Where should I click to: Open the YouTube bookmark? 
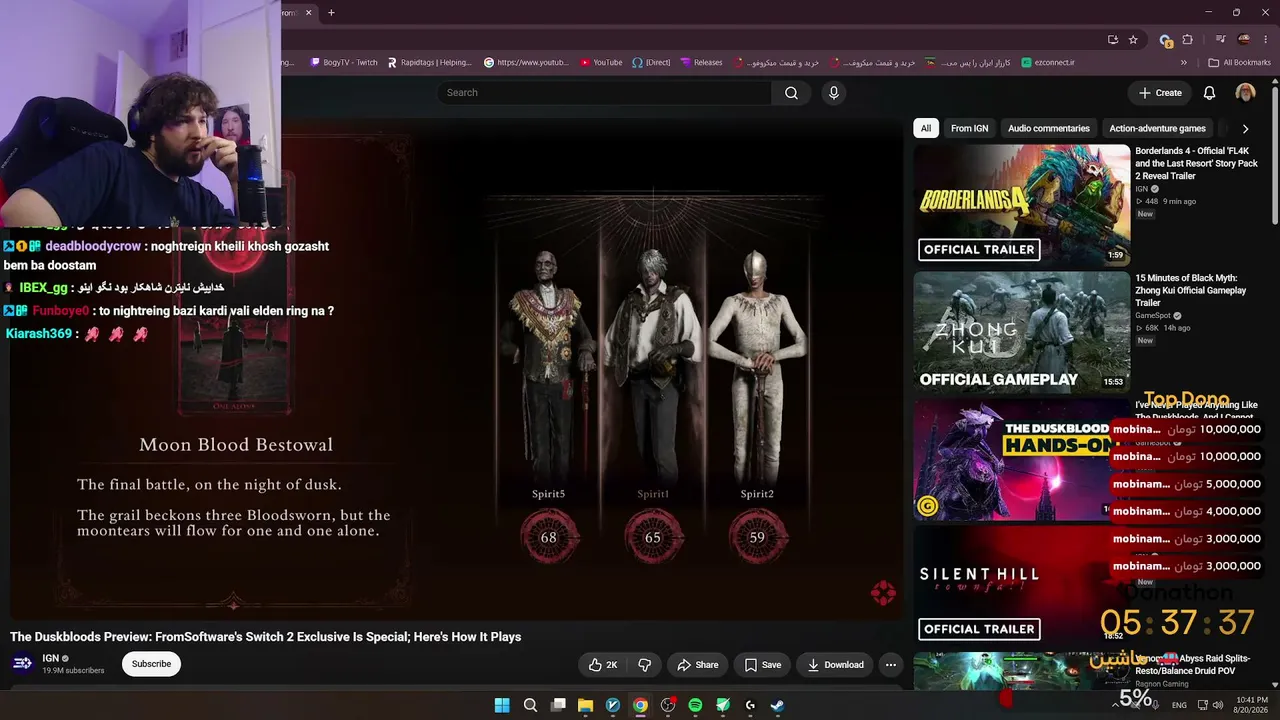point(600,63)
